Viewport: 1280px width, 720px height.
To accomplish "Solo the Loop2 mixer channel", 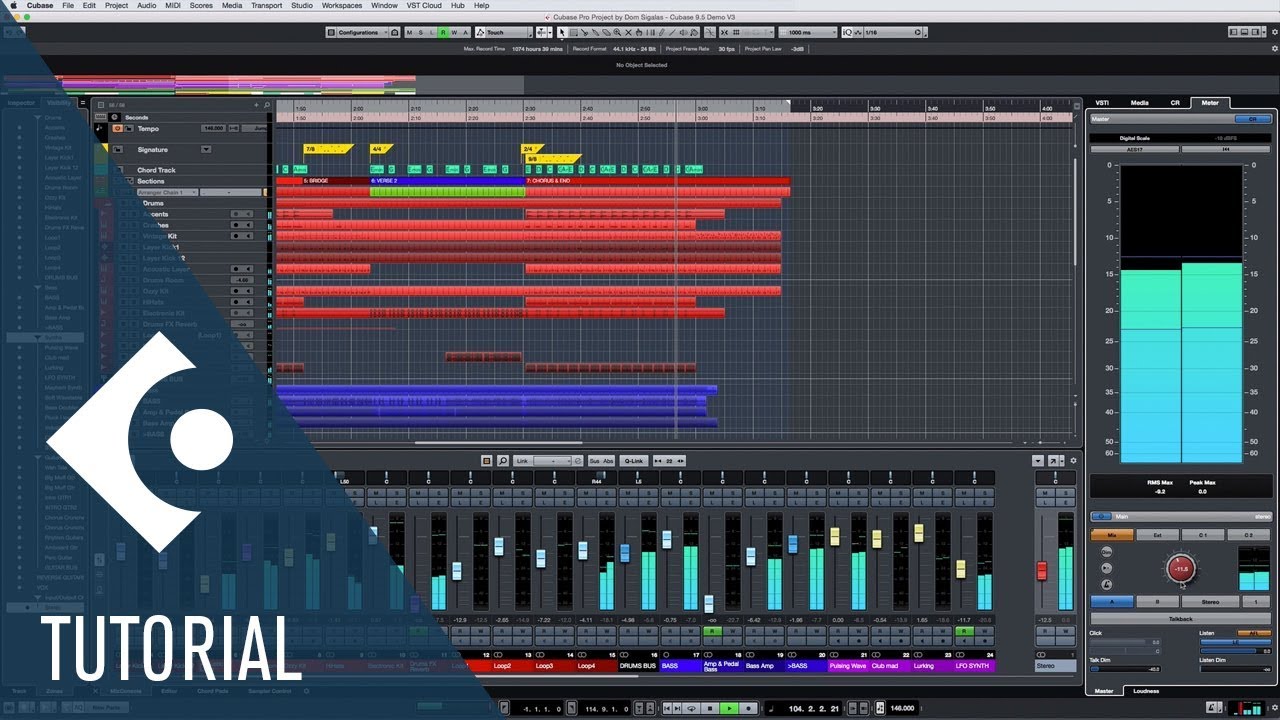I will (x=523, y=493).
